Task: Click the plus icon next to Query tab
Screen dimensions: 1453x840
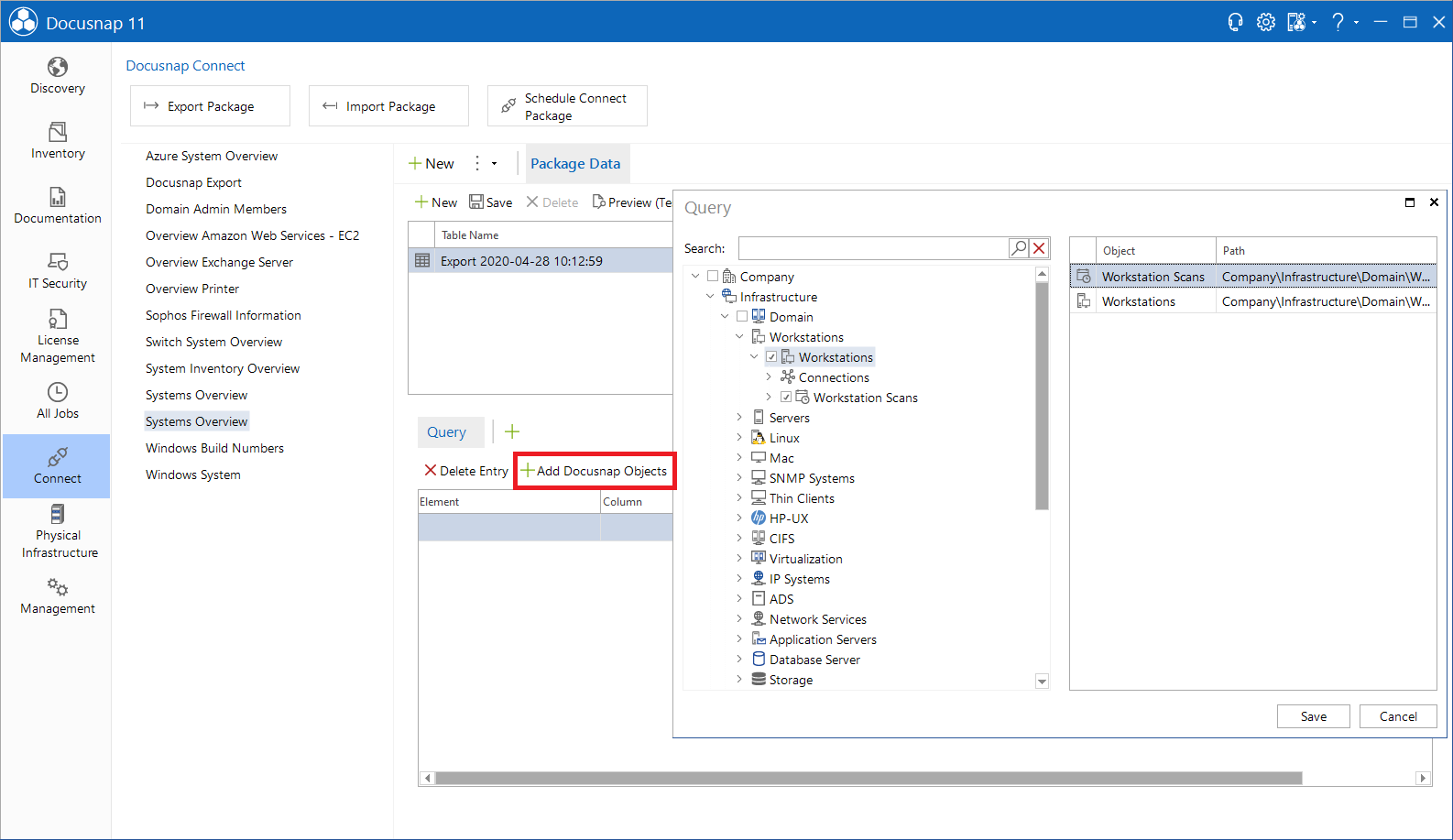Action: (x=512, y=431)
